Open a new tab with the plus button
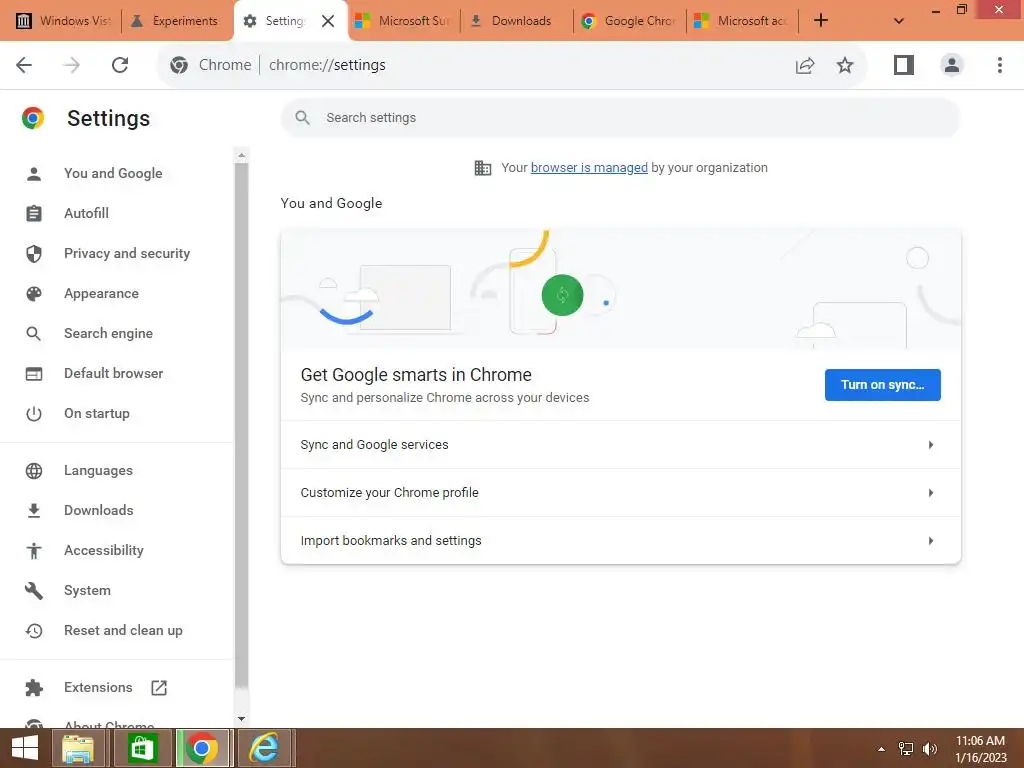 821,21
